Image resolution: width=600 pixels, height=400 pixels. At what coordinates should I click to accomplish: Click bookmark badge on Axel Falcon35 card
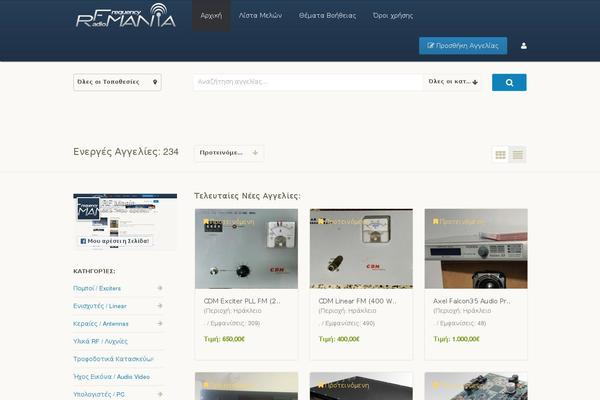[435, 221]
